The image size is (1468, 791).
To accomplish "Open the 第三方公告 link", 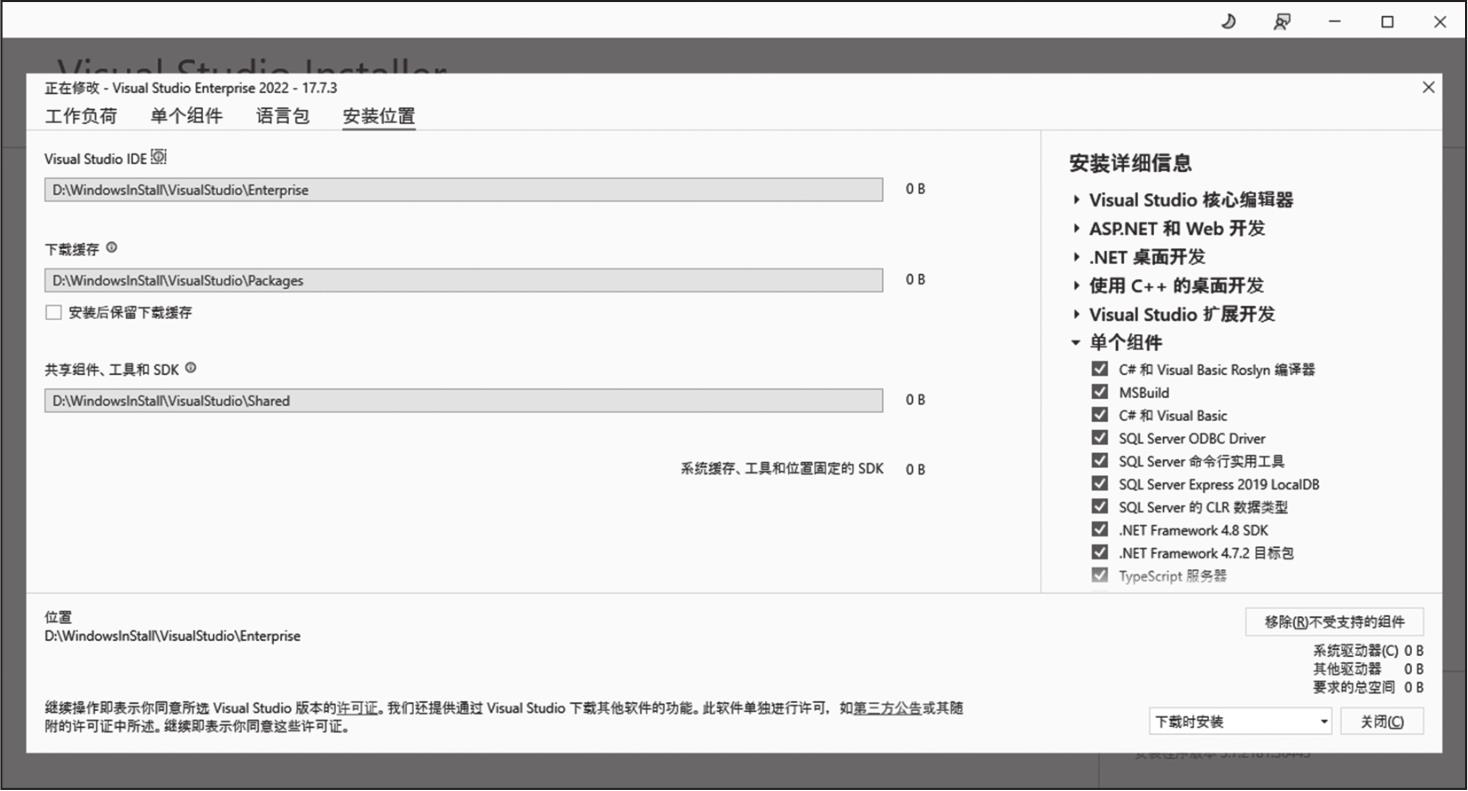I will coord(887,708).
